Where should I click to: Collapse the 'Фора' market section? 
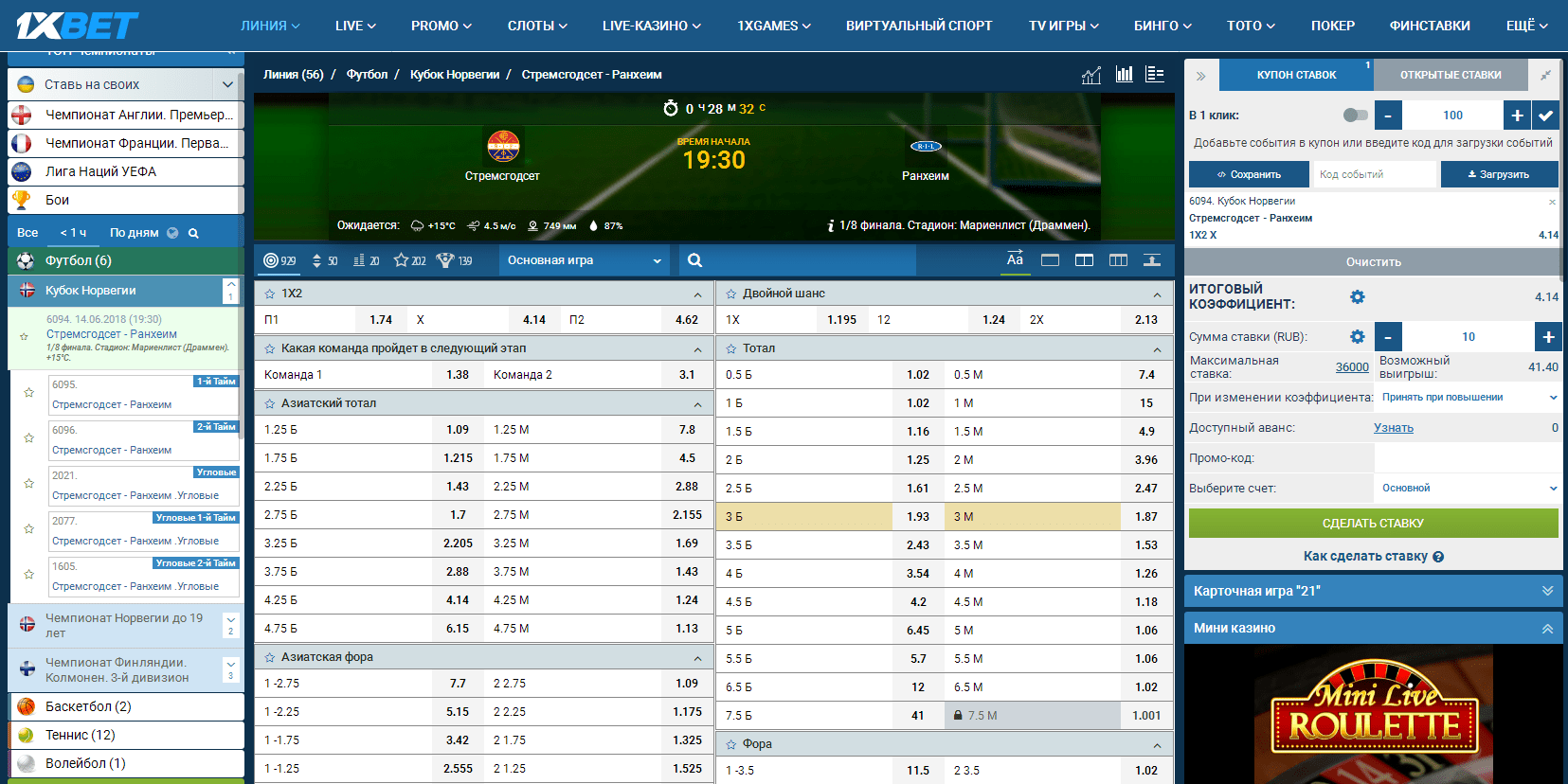coord(1157,745)
